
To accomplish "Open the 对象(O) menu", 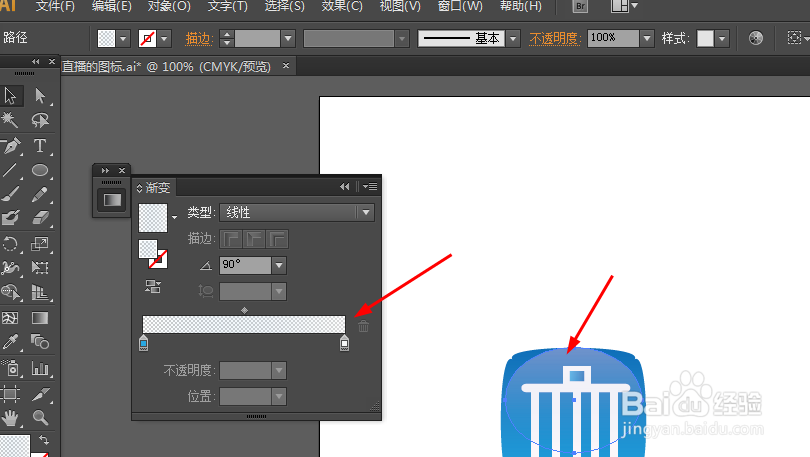I will point(169,6).
